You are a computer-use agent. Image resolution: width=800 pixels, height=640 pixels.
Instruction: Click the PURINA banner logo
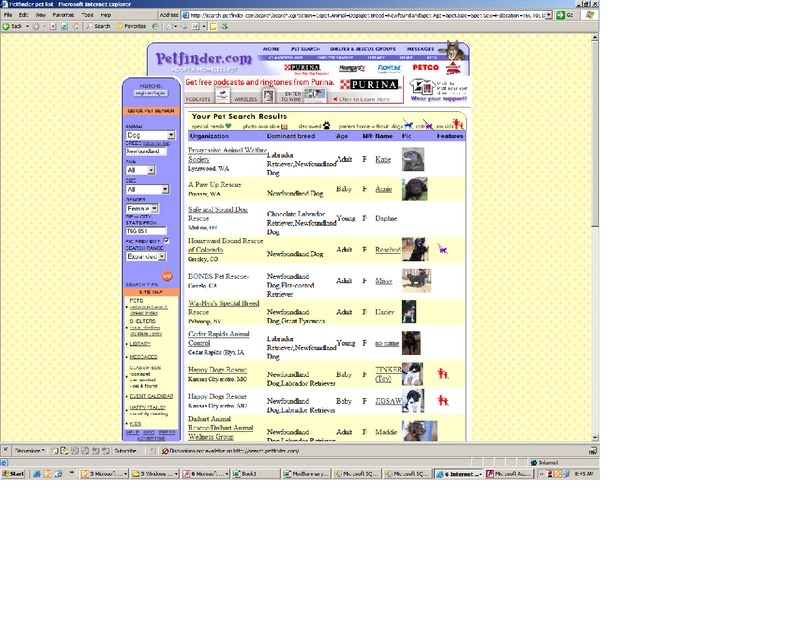tap(372, 85)
